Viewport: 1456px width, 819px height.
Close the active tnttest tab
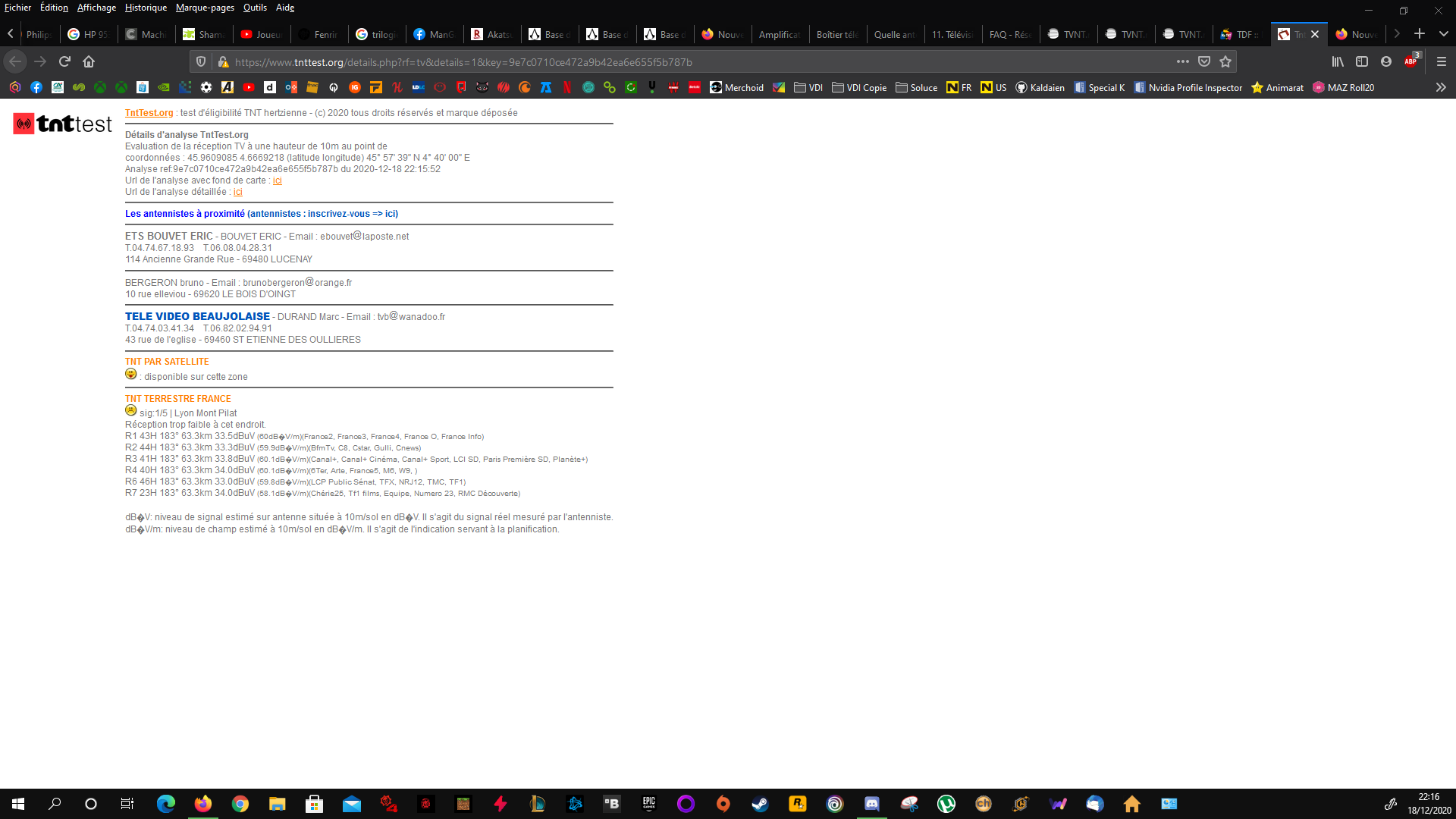pyautogui.click(x=1315, y=34)
